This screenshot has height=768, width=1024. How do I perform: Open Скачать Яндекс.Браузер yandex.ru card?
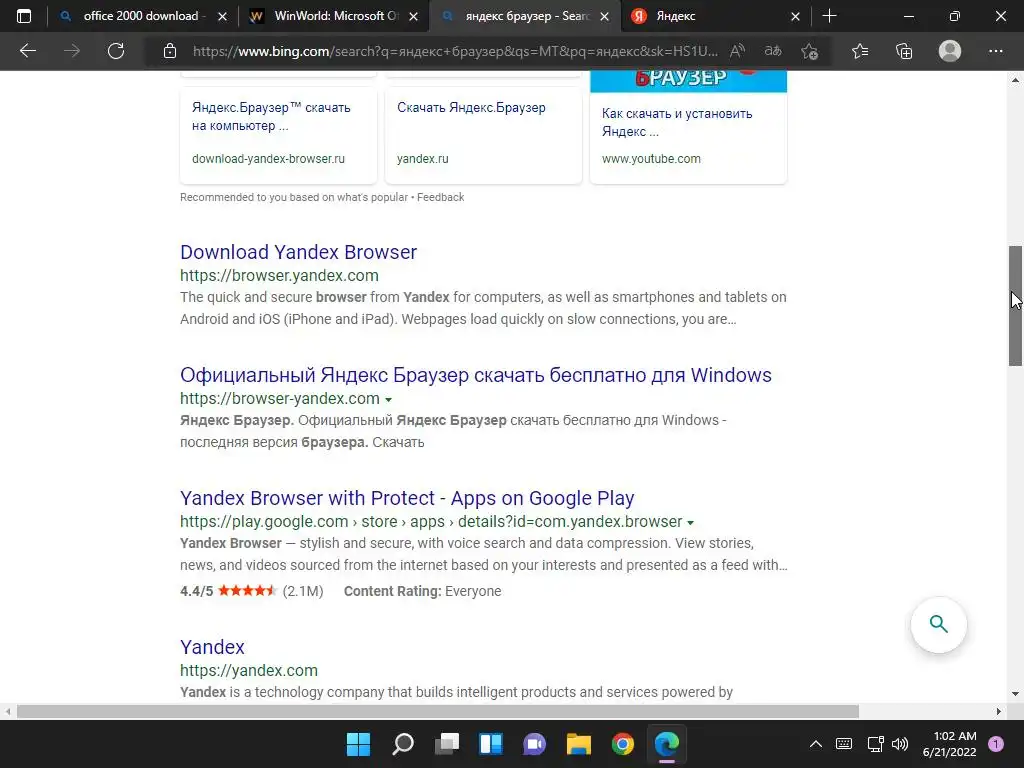coord(483,135)
